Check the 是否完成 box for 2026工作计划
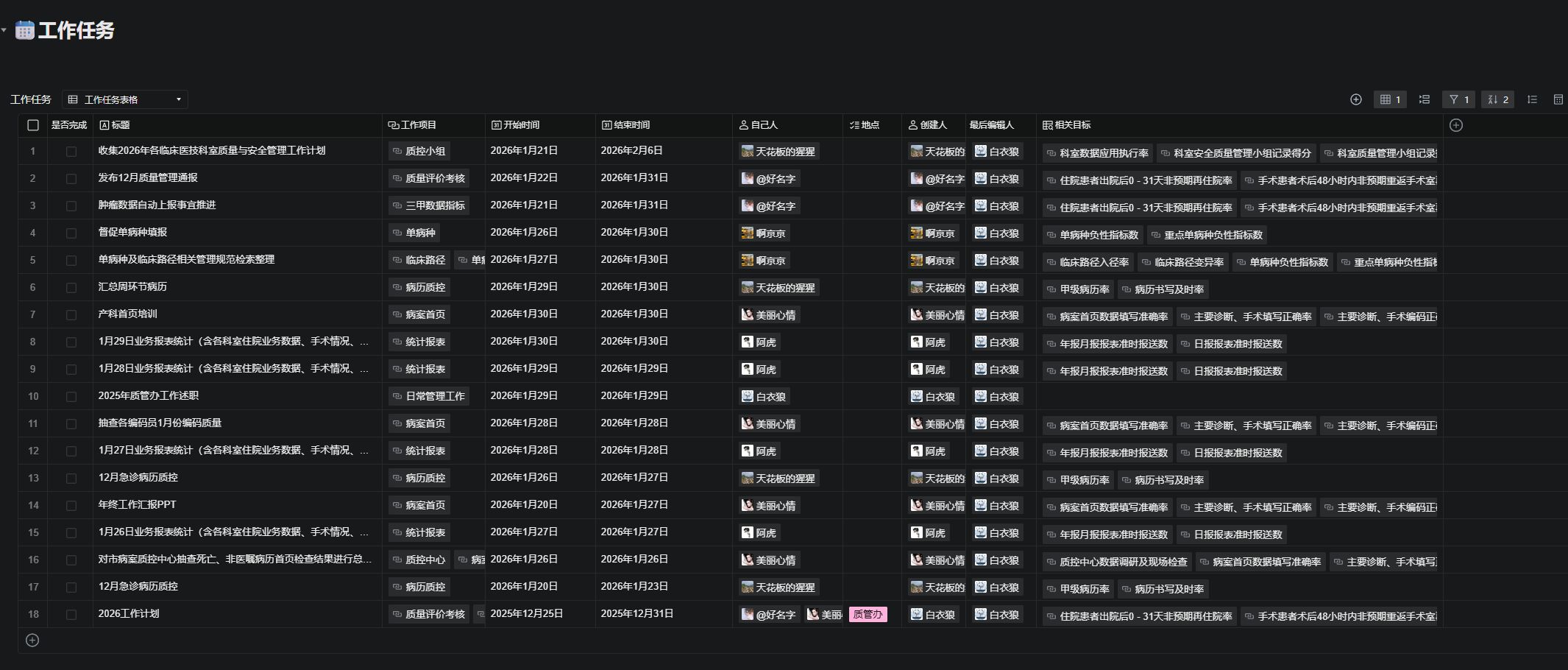Viewport: 1568px width, 670px height. [71, 615]
